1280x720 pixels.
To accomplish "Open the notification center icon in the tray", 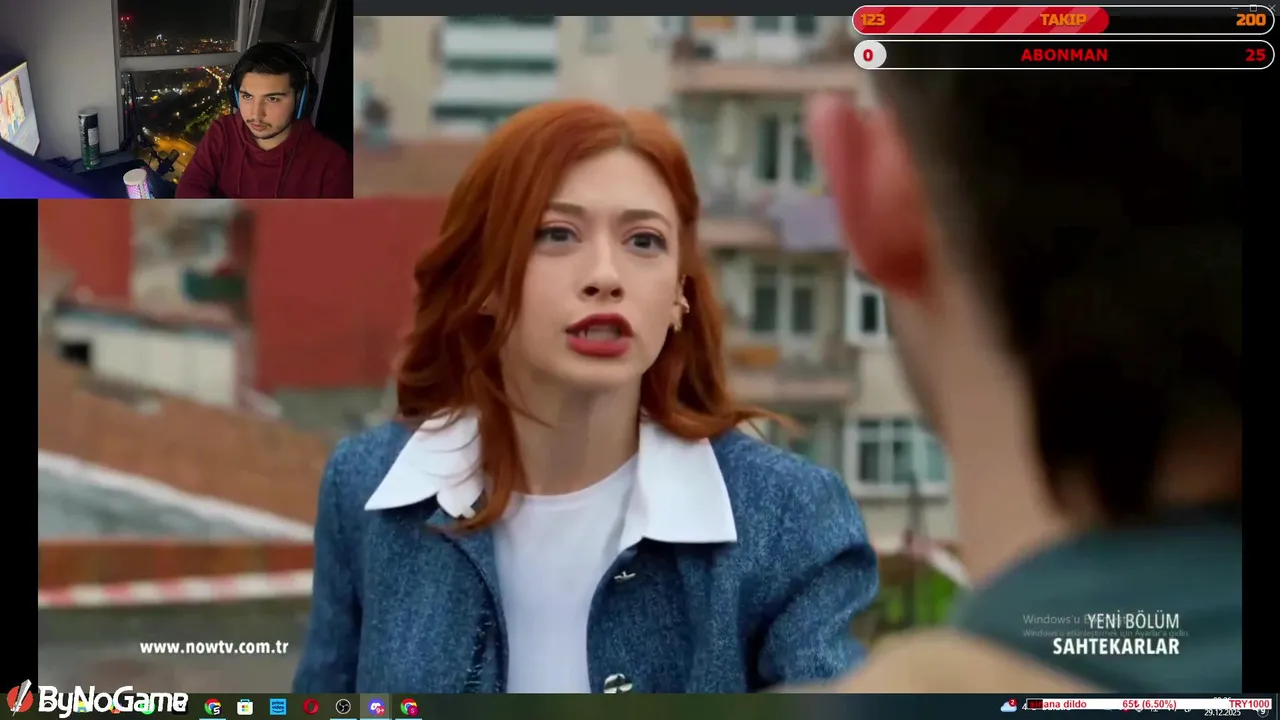I will point(1262,712).
